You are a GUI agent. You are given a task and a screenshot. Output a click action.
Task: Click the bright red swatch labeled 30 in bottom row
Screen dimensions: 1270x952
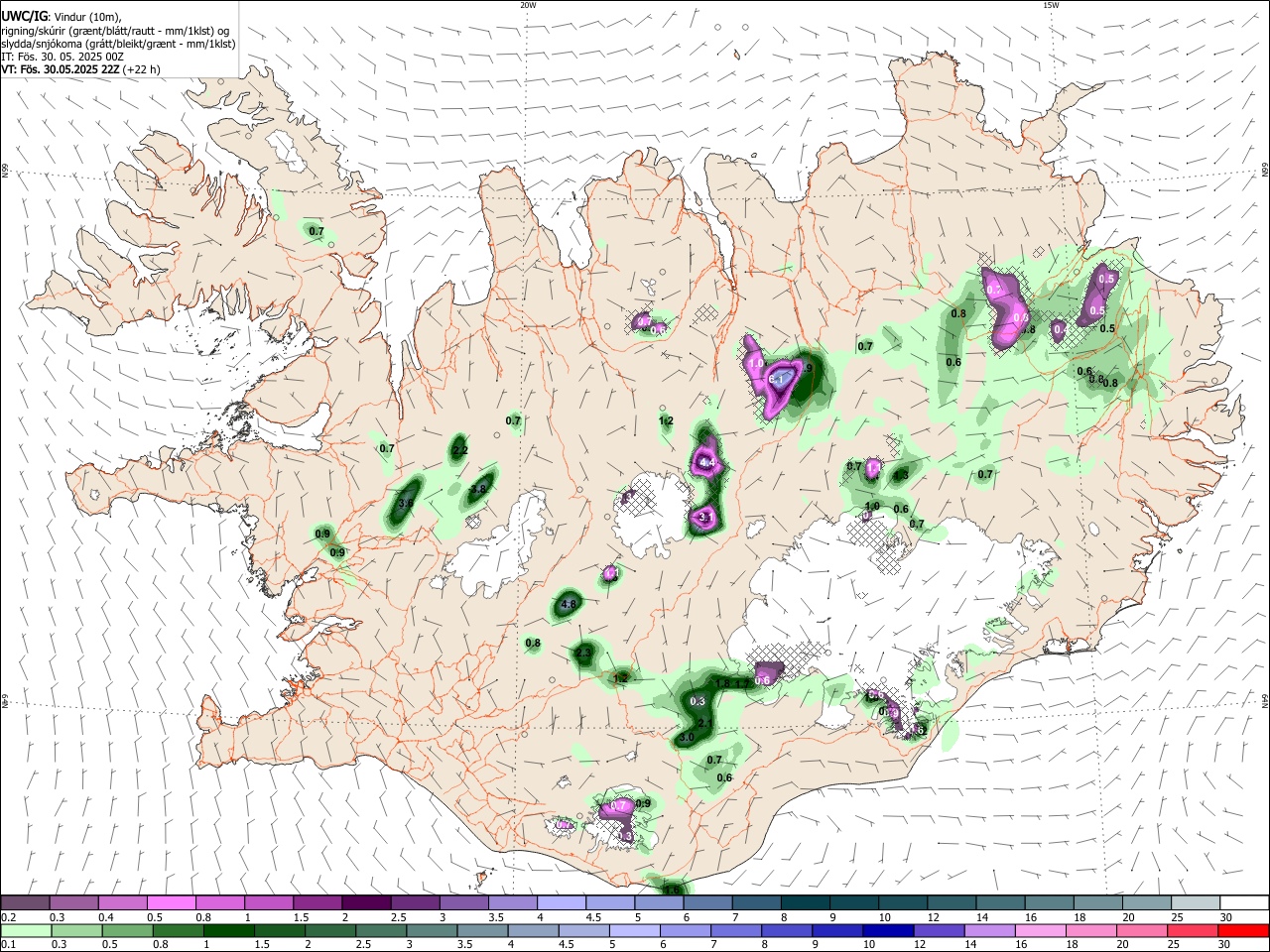(1242, 930)
